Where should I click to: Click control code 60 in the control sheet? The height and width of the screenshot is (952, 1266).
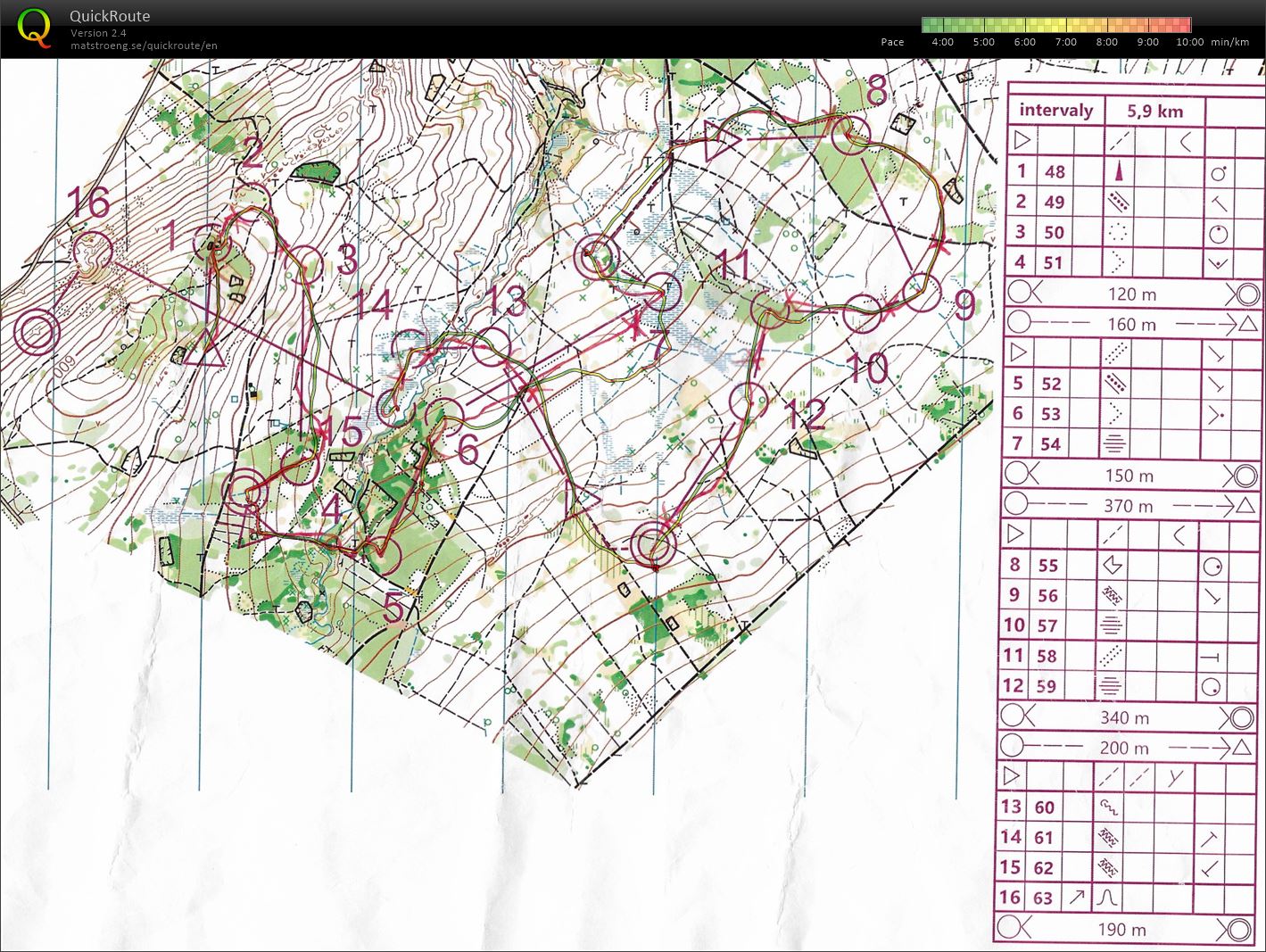click(1045, 807)
